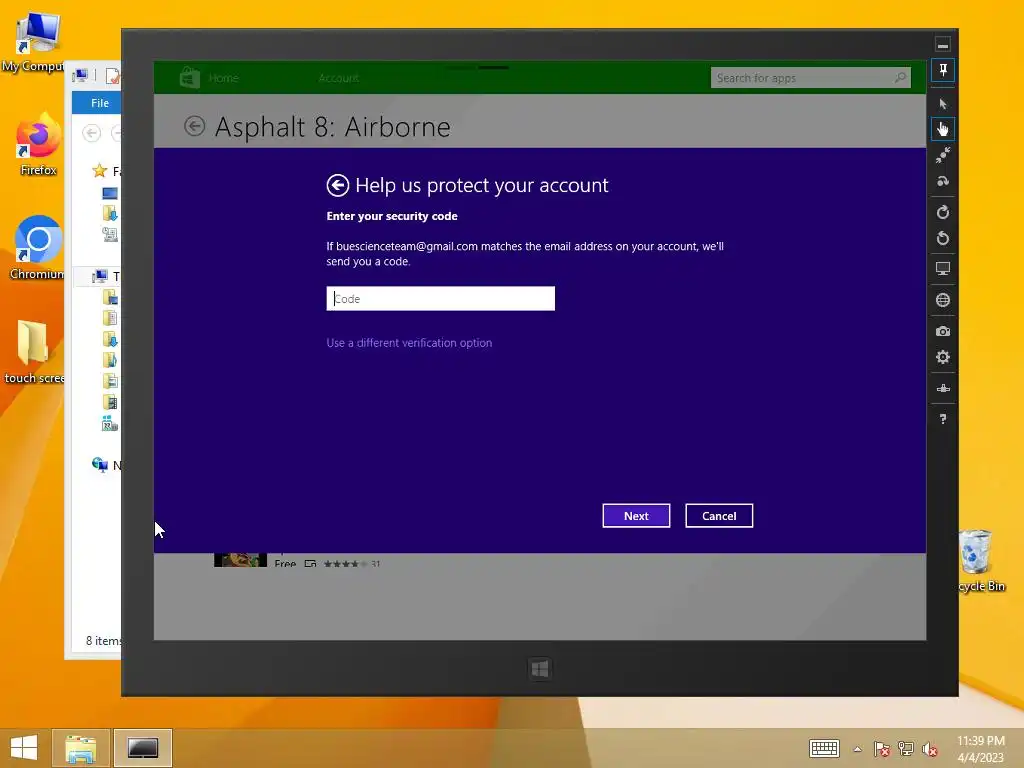
Task: Click app thumbnail below purple dialog
Action: point(240,560)
